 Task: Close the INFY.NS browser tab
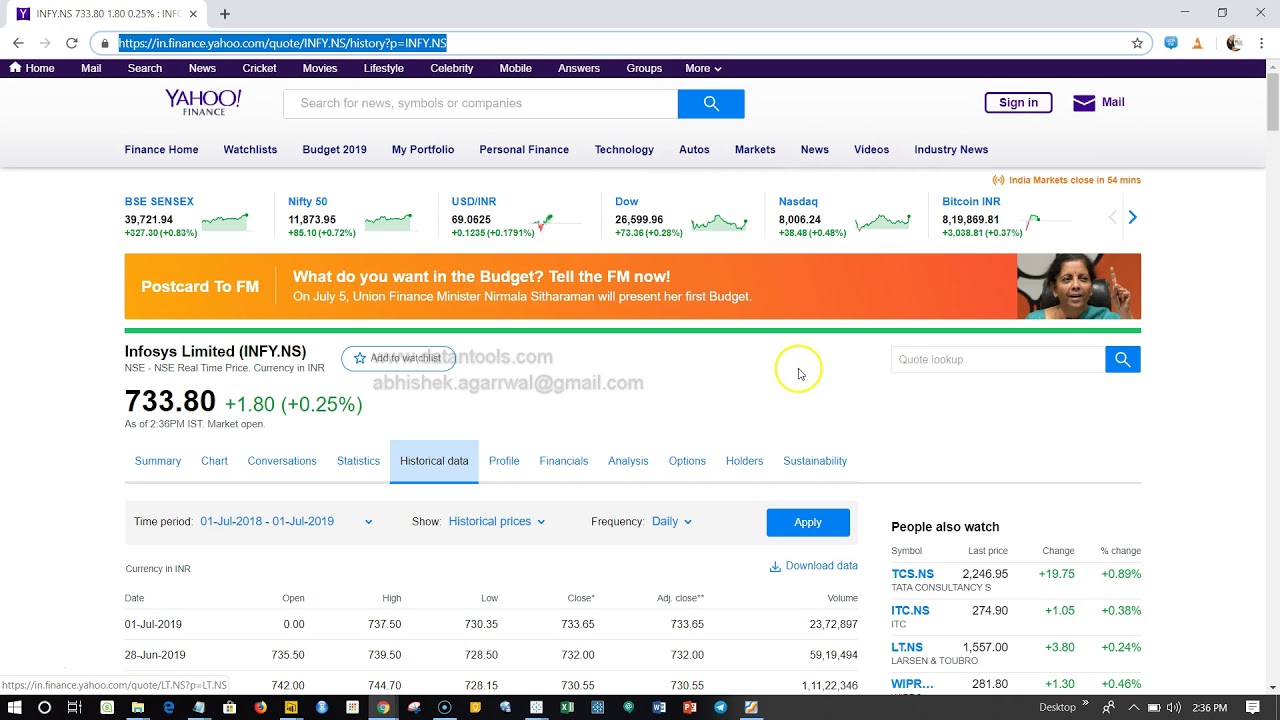click(193, 14)
